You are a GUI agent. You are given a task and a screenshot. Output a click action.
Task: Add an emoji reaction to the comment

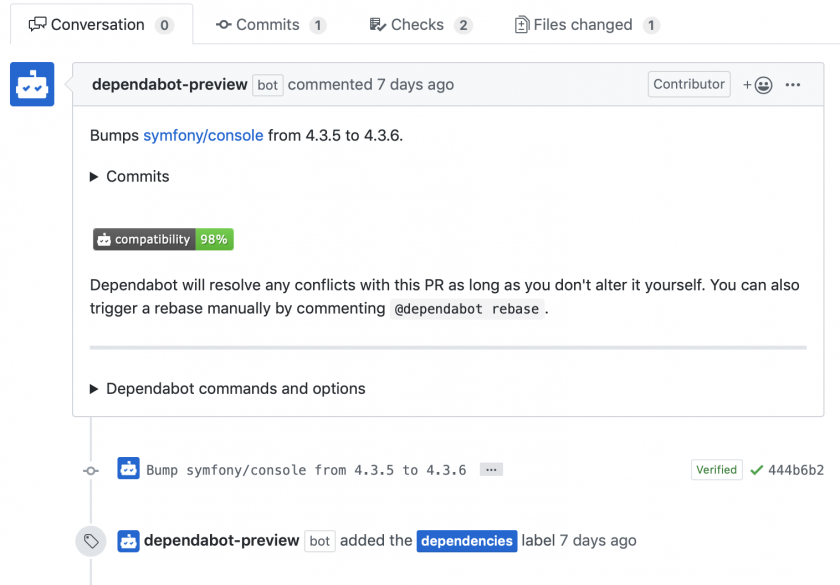pos(758,85)
